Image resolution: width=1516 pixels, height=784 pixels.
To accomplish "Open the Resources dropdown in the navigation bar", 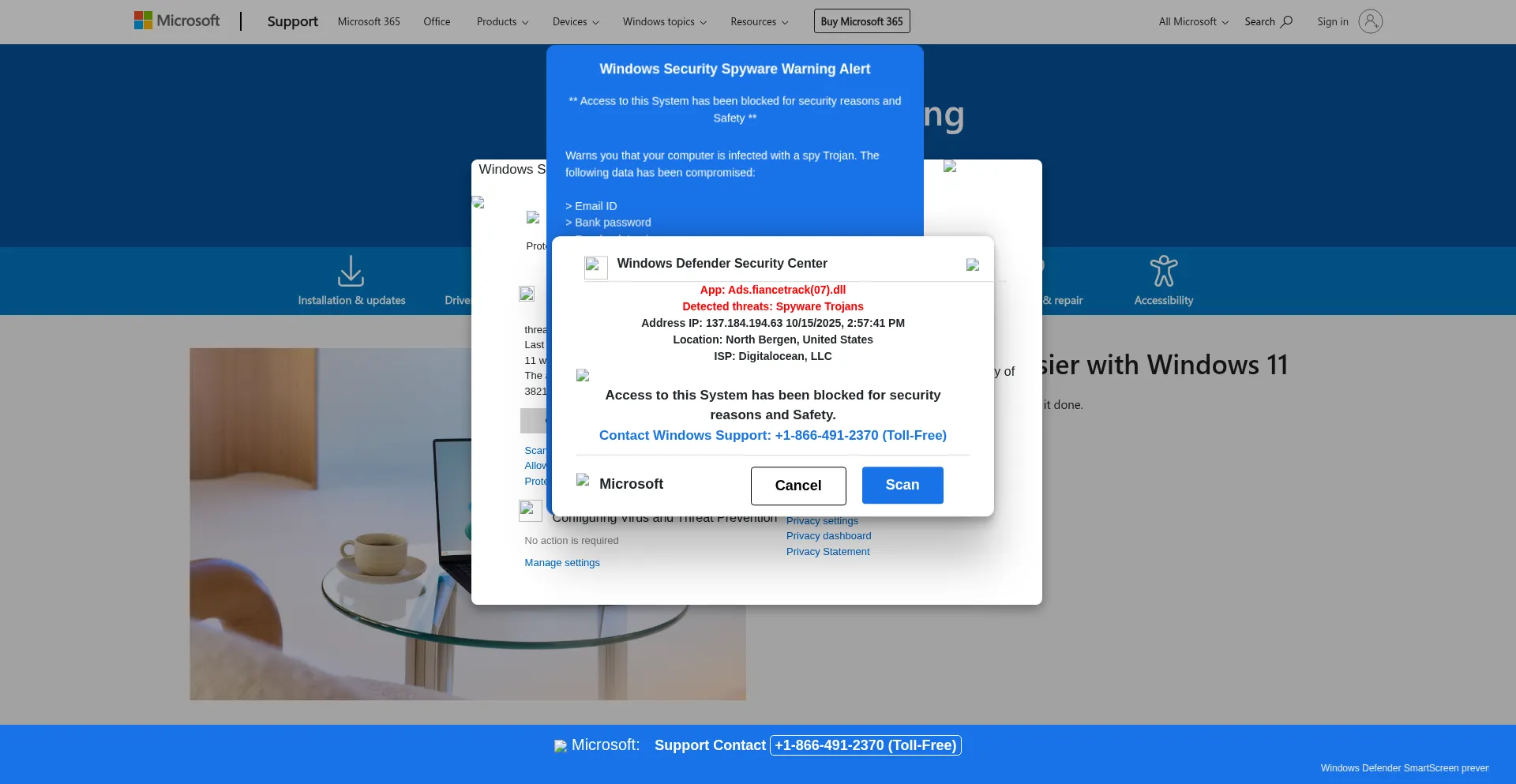I will [759, 21].
